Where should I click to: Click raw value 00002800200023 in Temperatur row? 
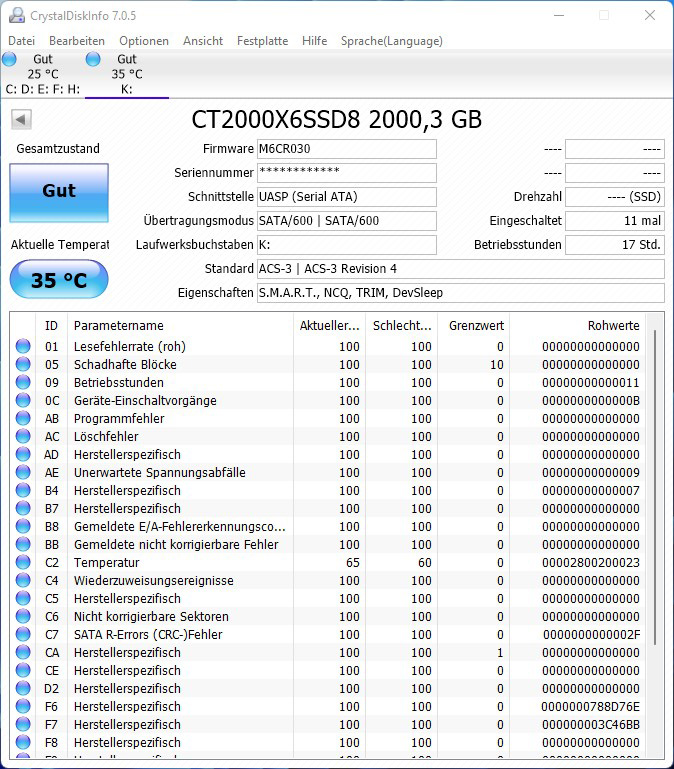[x=591, y=563]
